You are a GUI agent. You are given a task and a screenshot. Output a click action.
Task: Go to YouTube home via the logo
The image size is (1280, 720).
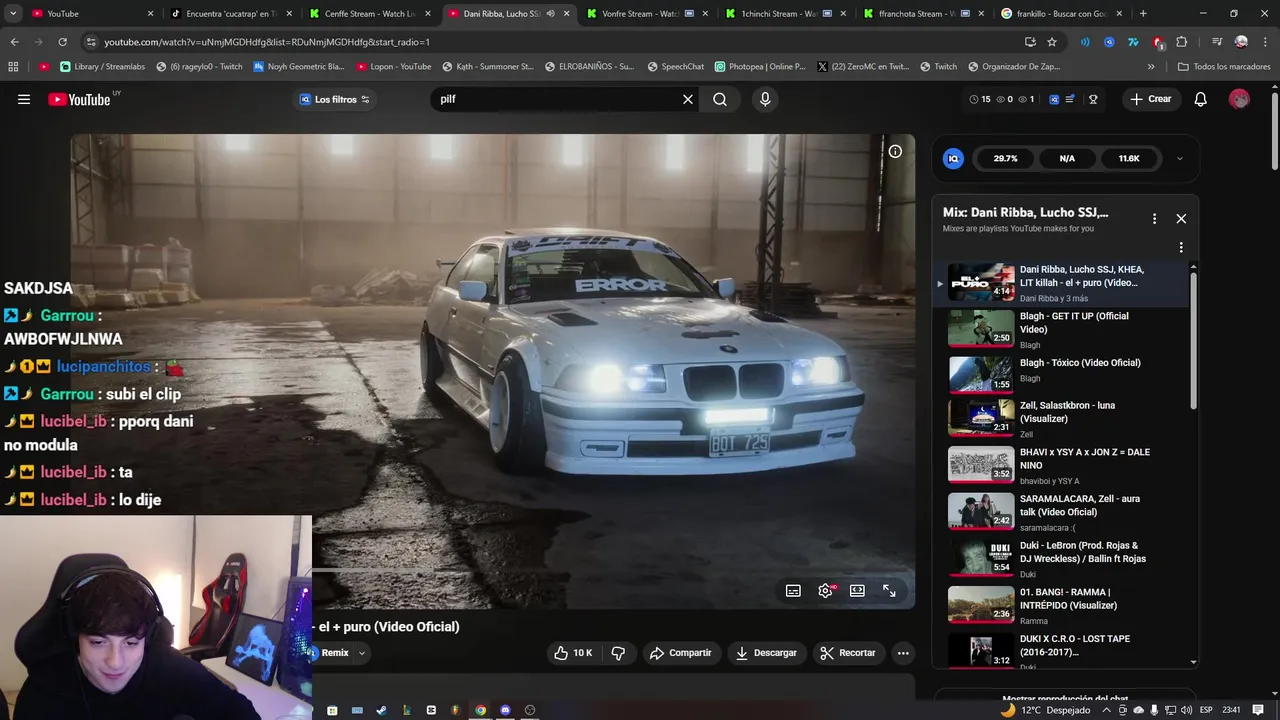click(80, 99)
